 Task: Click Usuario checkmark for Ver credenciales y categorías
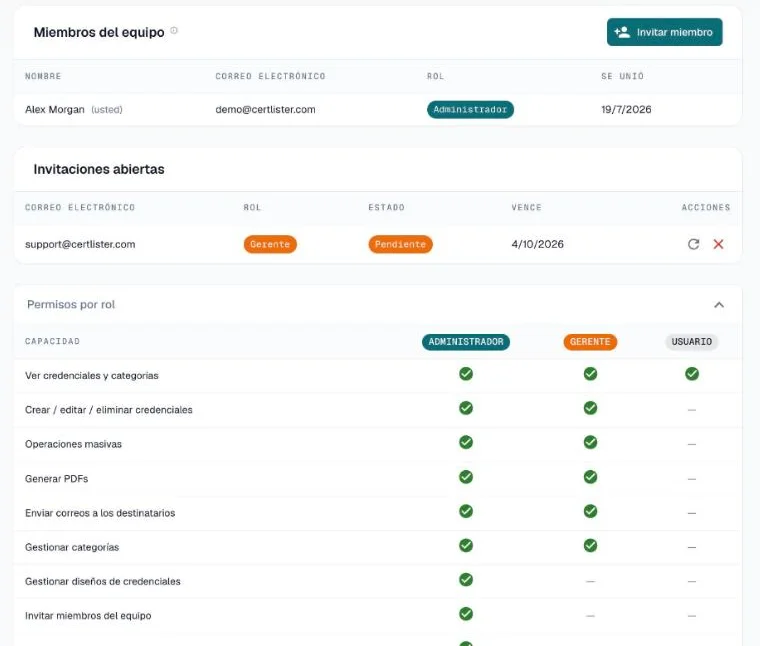coord(692,374)
